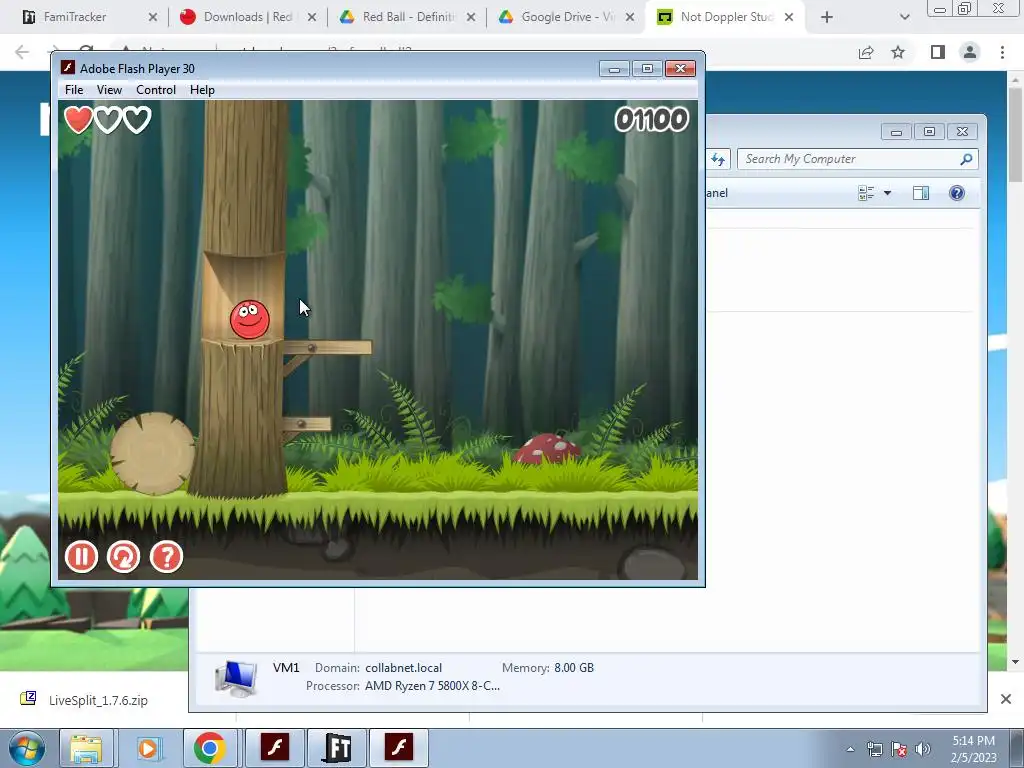
Task: Open the Windows Start menu
Action: pos(27,748)
